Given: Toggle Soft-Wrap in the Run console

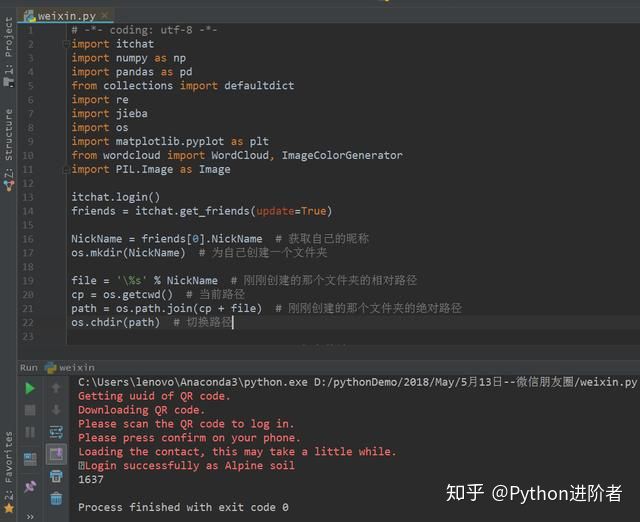Looking at the screenshot, I should [x=56, y=432].
